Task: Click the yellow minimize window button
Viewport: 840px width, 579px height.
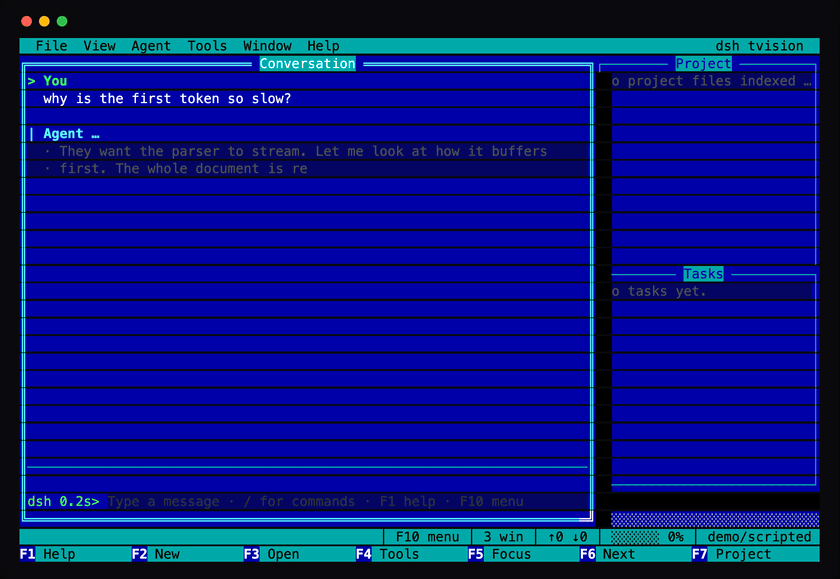Action: (44, 21)
